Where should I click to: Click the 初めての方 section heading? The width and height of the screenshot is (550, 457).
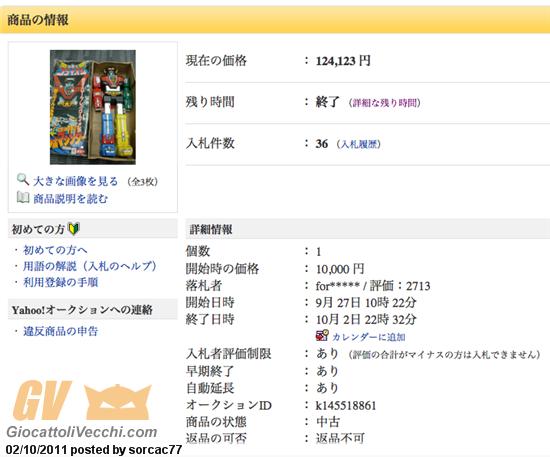(38, 229)
